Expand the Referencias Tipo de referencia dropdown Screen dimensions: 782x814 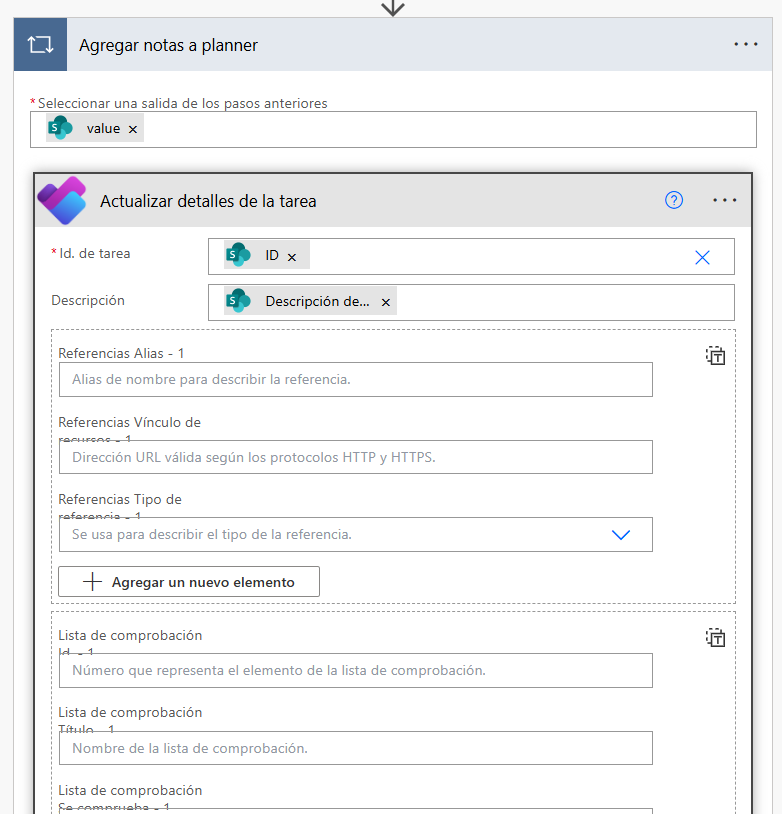[620, 535]
